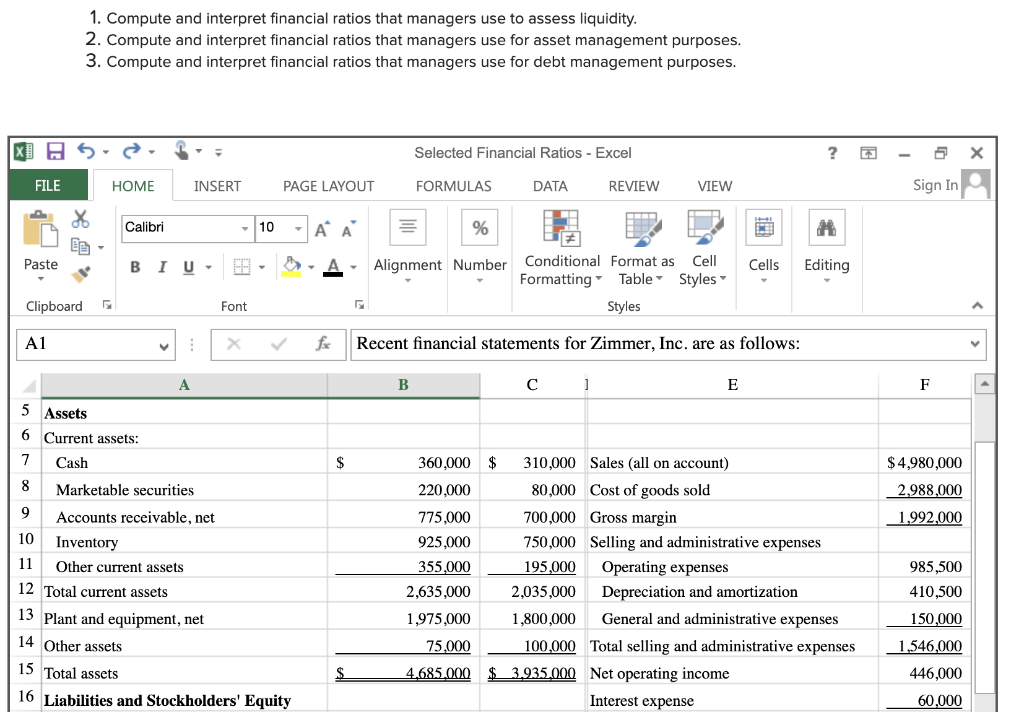Activate the Format Painter brush
This screenshot has width=1024, height=712.
[81, 274]
